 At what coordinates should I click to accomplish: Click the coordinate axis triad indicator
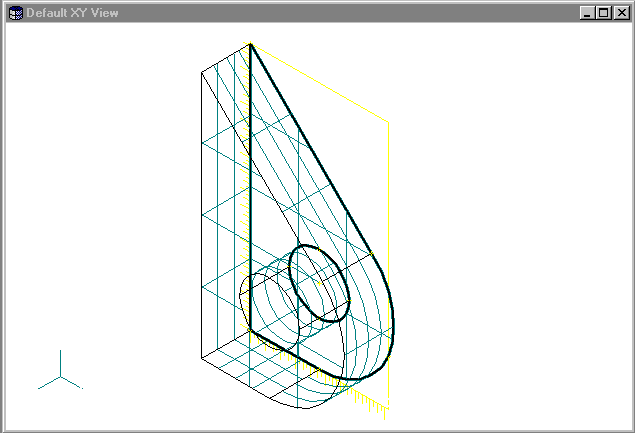coord(60,370)
